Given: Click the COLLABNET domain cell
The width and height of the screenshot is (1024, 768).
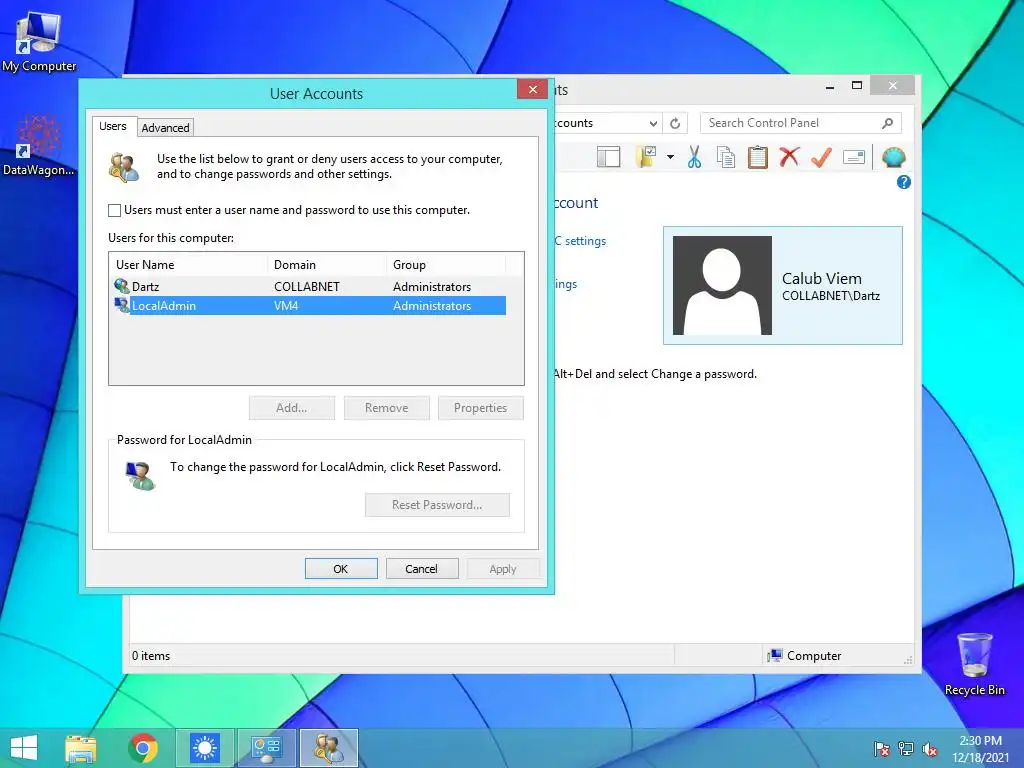Looking at the screenshot, I should pos(307,287).
